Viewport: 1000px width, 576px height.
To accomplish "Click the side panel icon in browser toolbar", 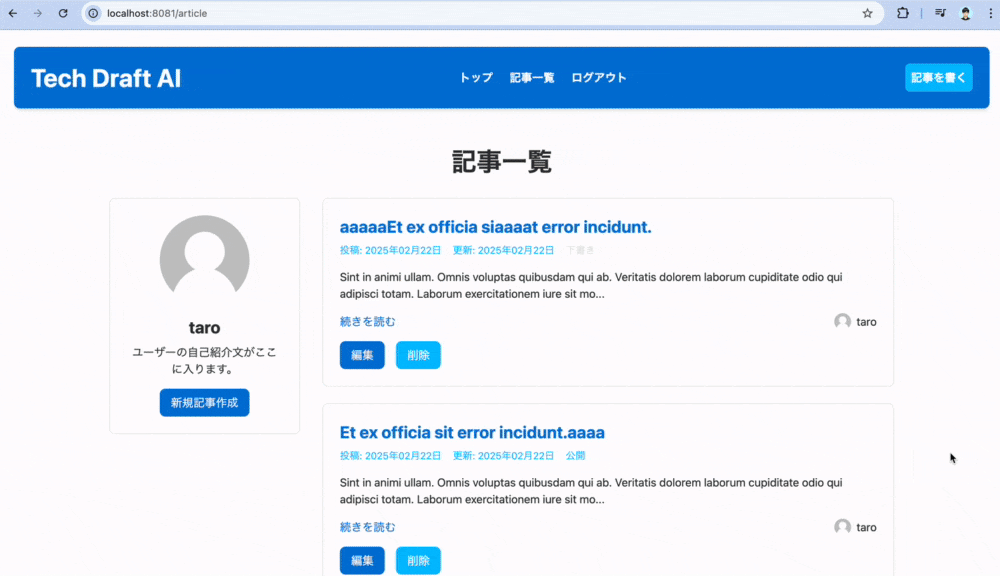I will (938, 13).
